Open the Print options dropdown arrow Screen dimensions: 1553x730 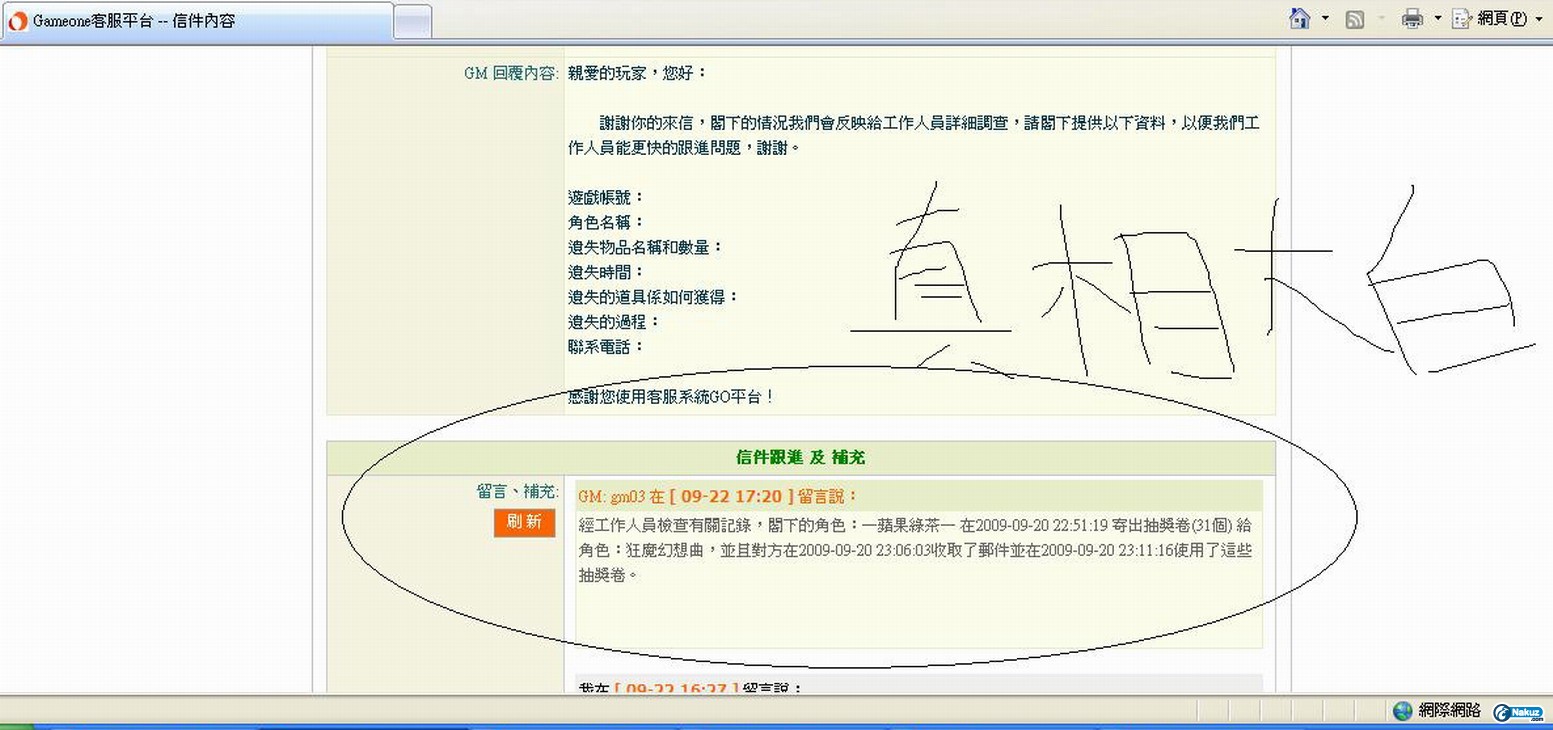1438,19
